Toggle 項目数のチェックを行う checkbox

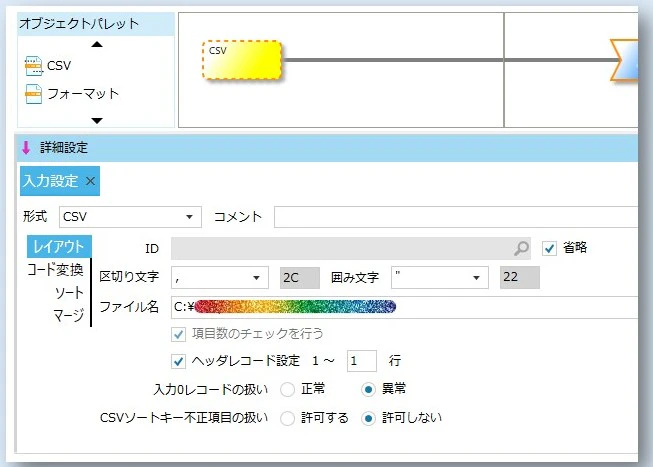point(179,334)
